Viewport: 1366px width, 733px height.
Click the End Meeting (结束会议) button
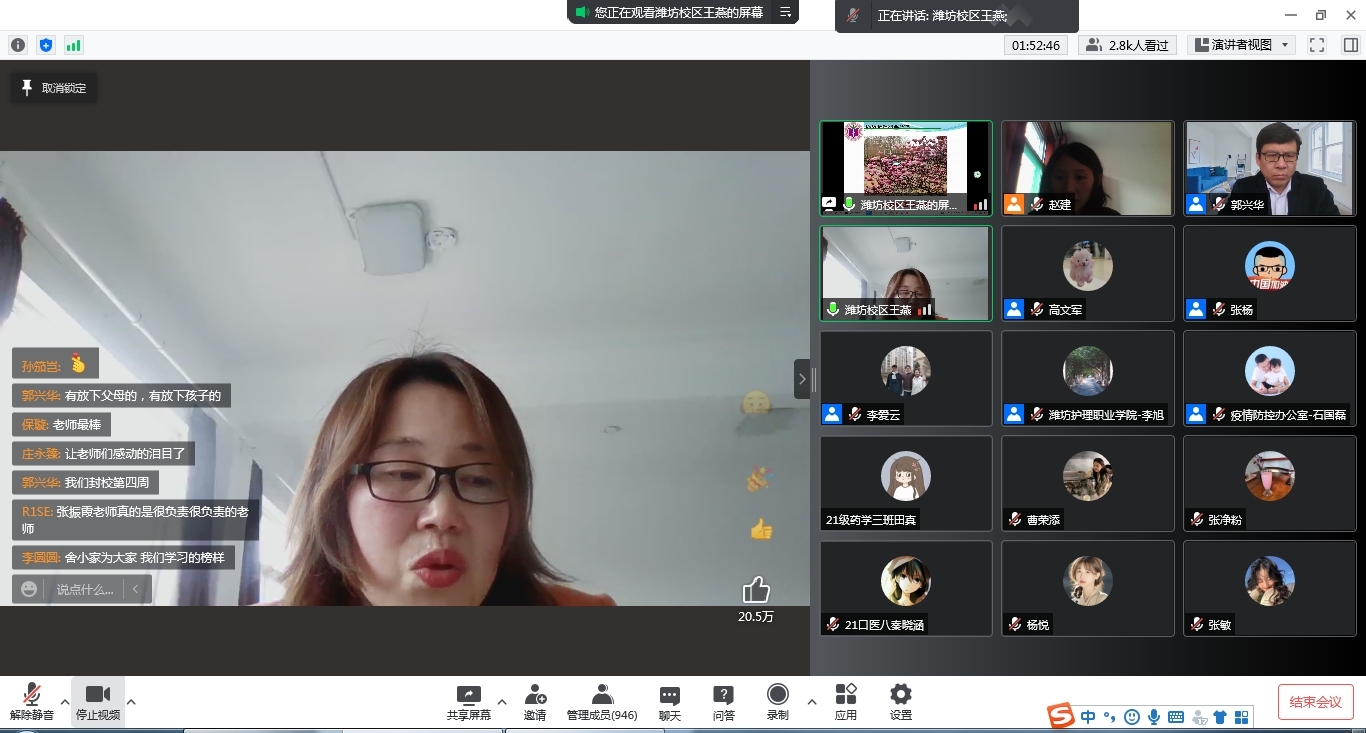pyautogui.click(x=1315, y=702)
